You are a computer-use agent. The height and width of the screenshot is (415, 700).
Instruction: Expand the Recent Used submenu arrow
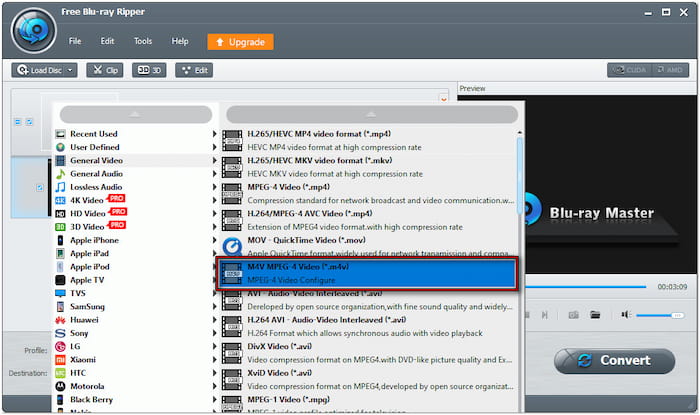pos(214,134)
